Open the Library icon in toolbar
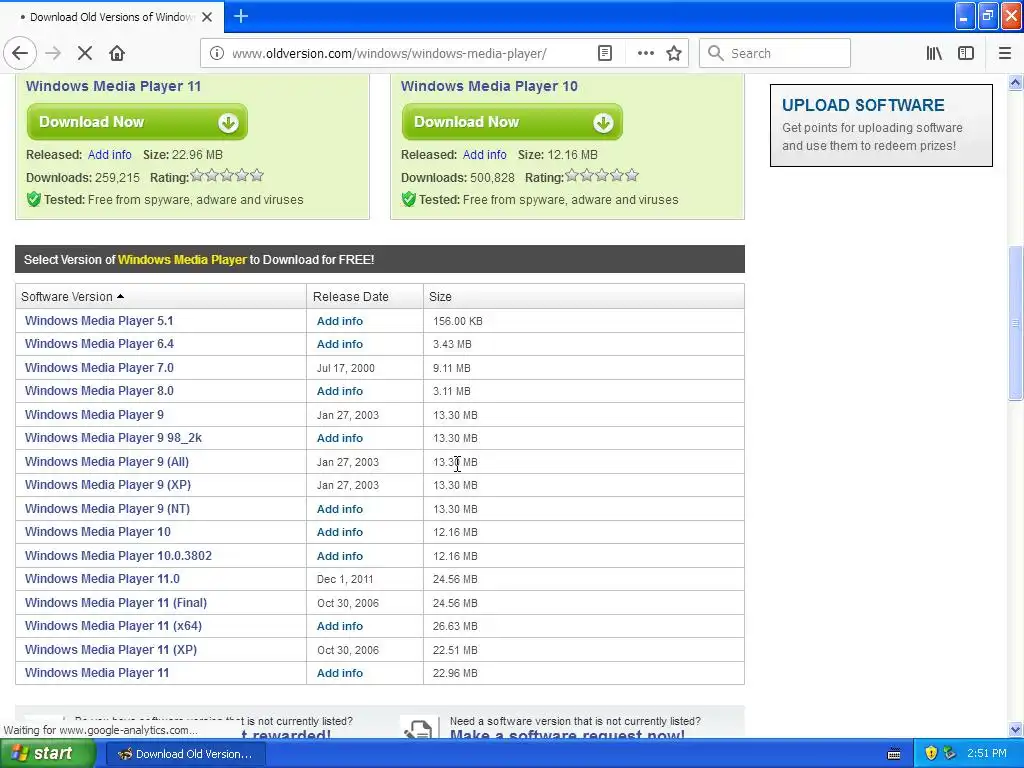The width and height of the screenshot is (1024, 768). tap(934, 54)
